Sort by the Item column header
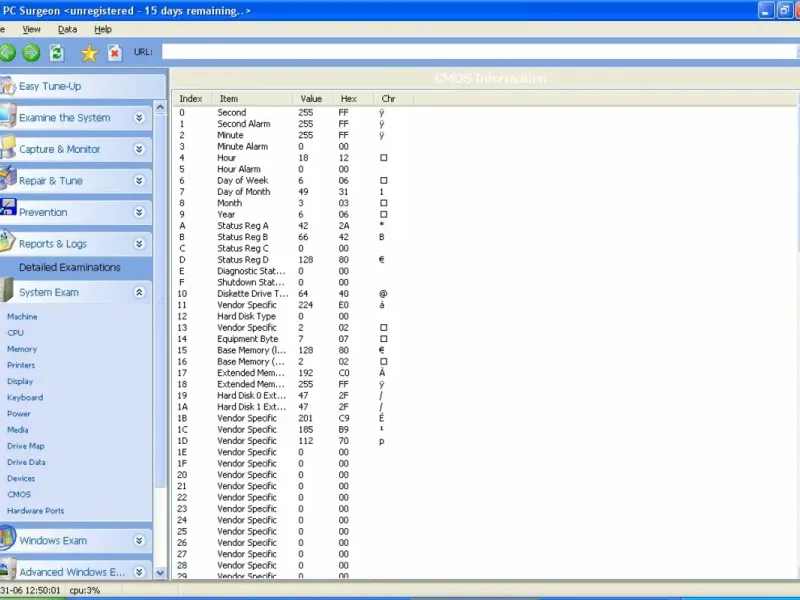Screen dimensions: 800x600 tap(252, 98)
